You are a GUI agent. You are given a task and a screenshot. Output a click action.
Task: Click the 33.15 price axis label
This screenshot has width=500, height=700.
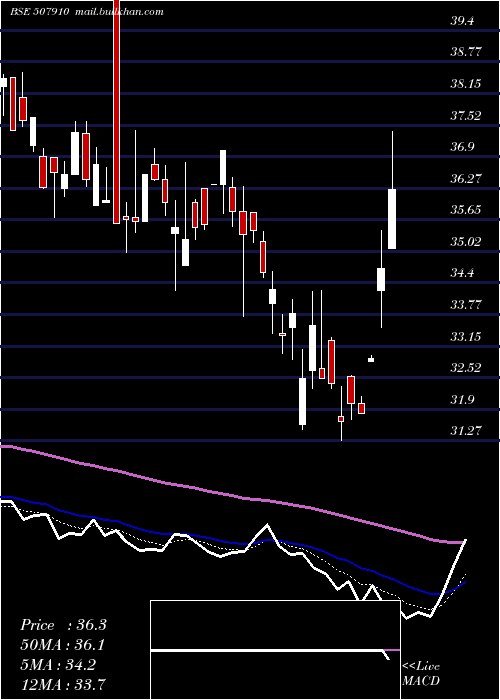[x=466, y=336]
